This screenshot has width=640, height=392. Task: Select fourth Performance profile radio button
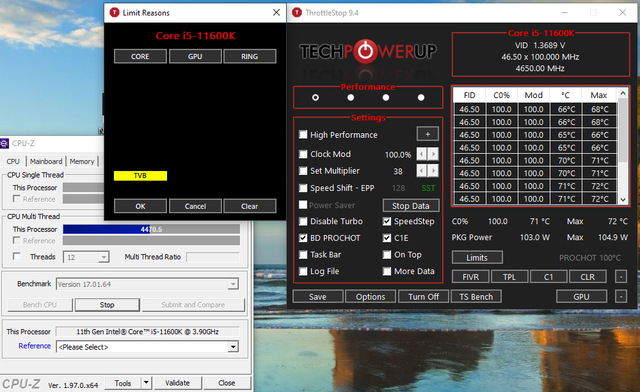tap(421, 98)
